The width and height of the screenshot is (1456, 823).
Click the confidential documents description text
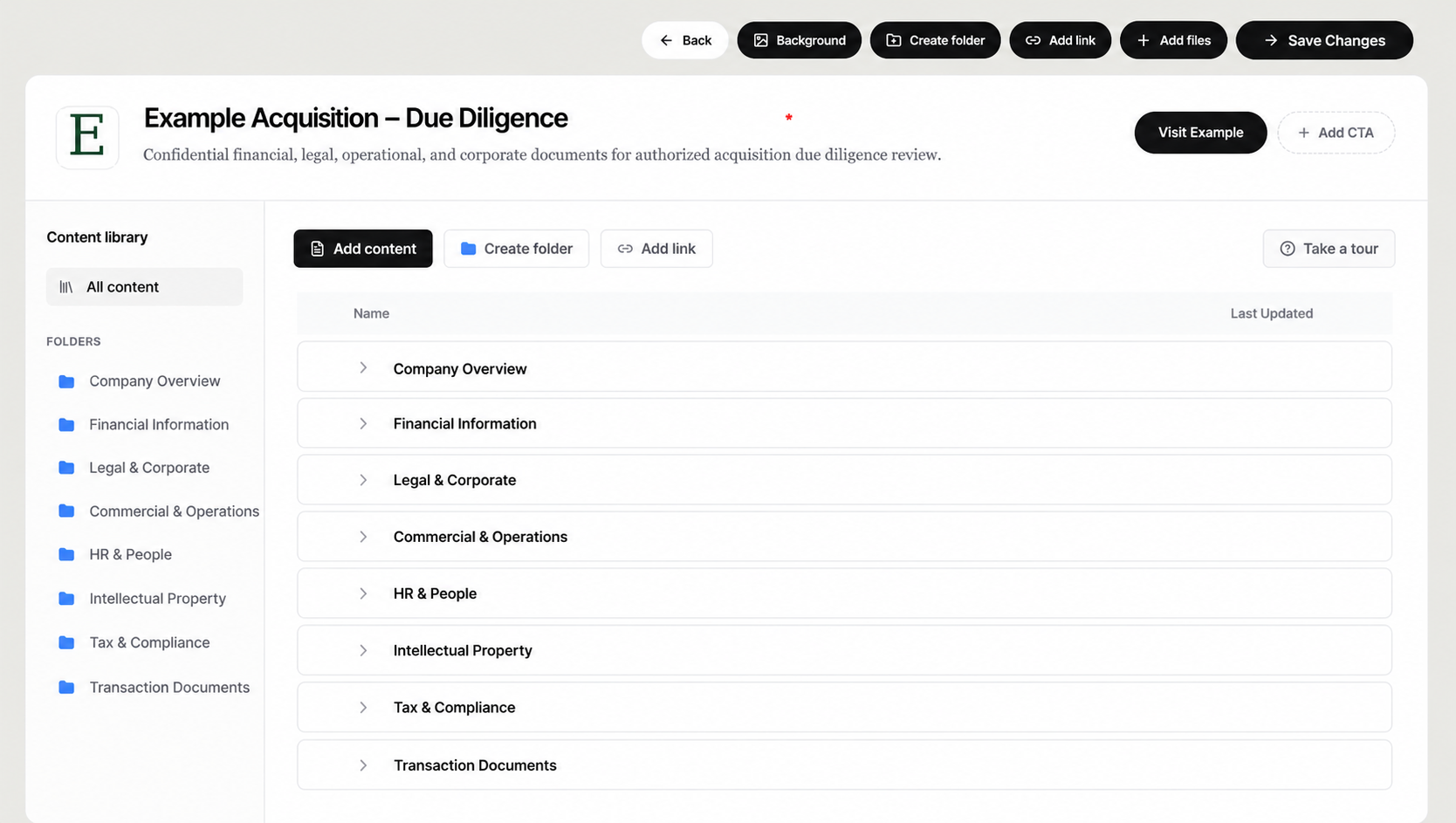[x=542, y=155]
